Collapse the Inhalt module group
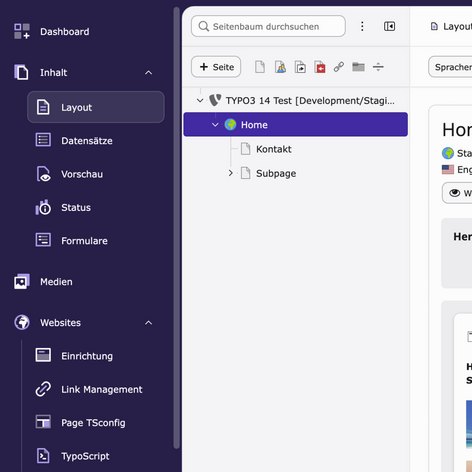Image resolution: width=472 pixels, height=472 pixels. (148, 73)
